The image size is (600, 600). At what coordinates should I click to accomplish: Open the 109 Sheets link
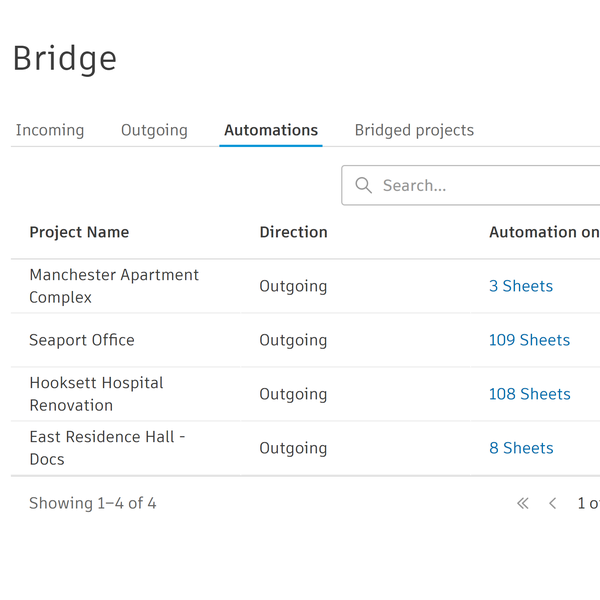[529, 340]
